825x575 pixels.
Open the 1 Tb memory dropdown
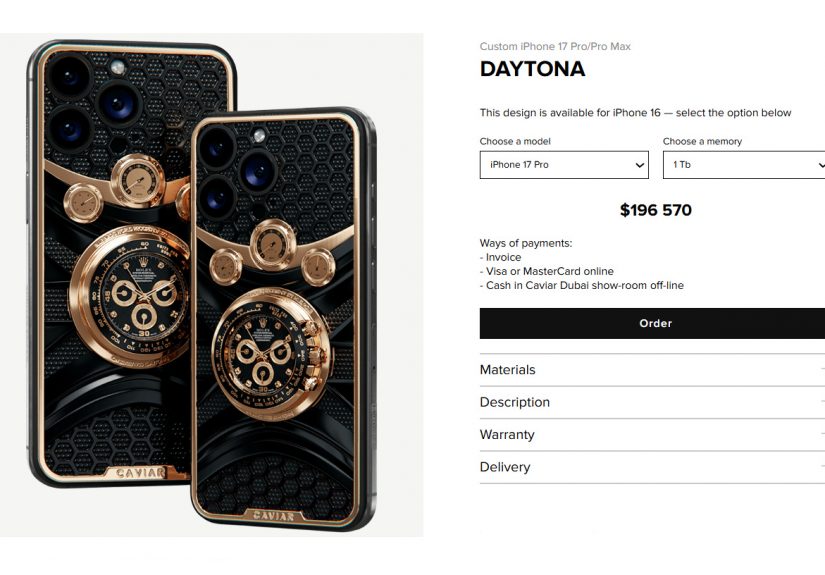tap(744, 165)
